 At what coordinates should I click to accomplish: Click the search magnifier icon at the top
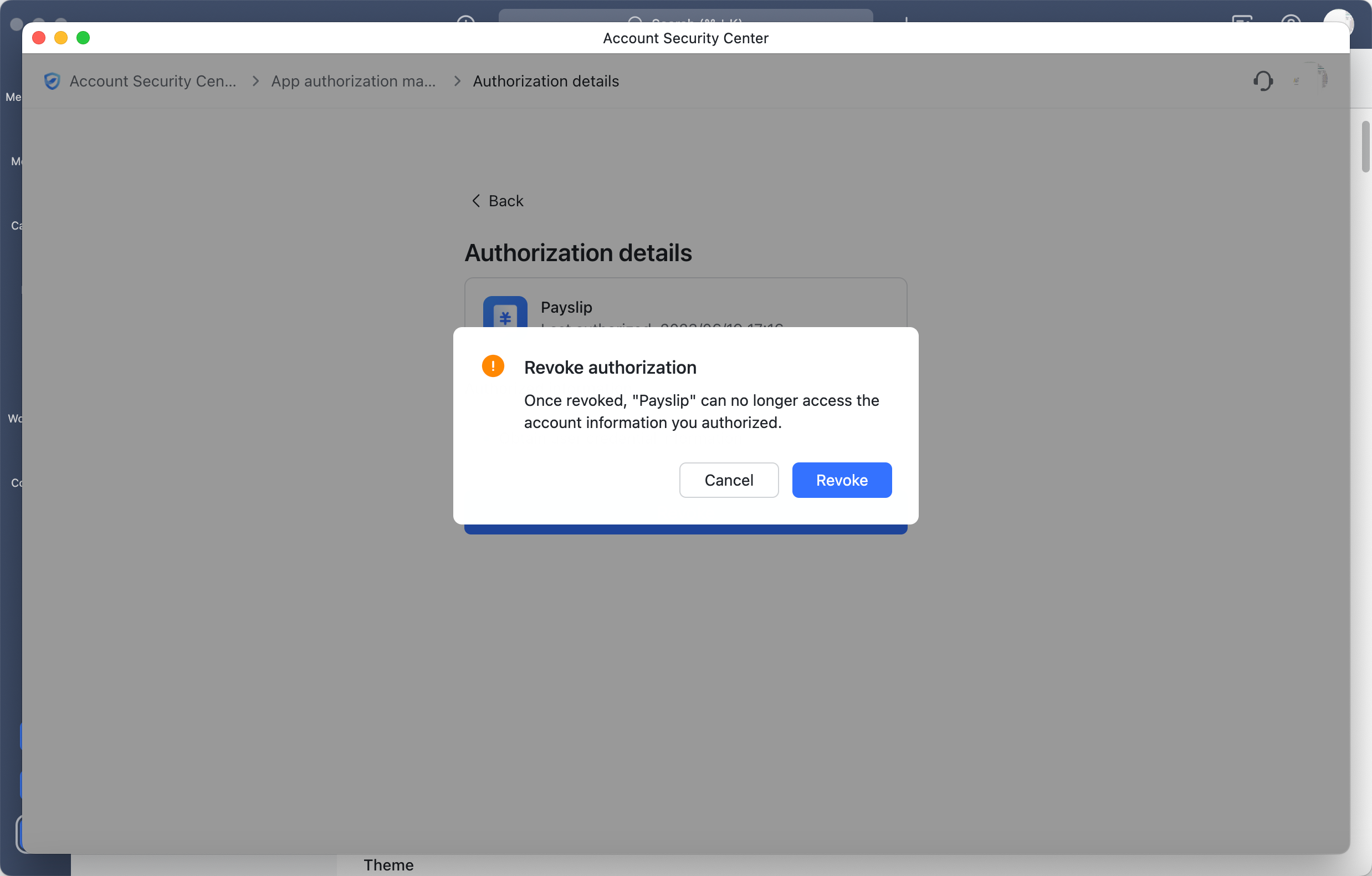634,21
